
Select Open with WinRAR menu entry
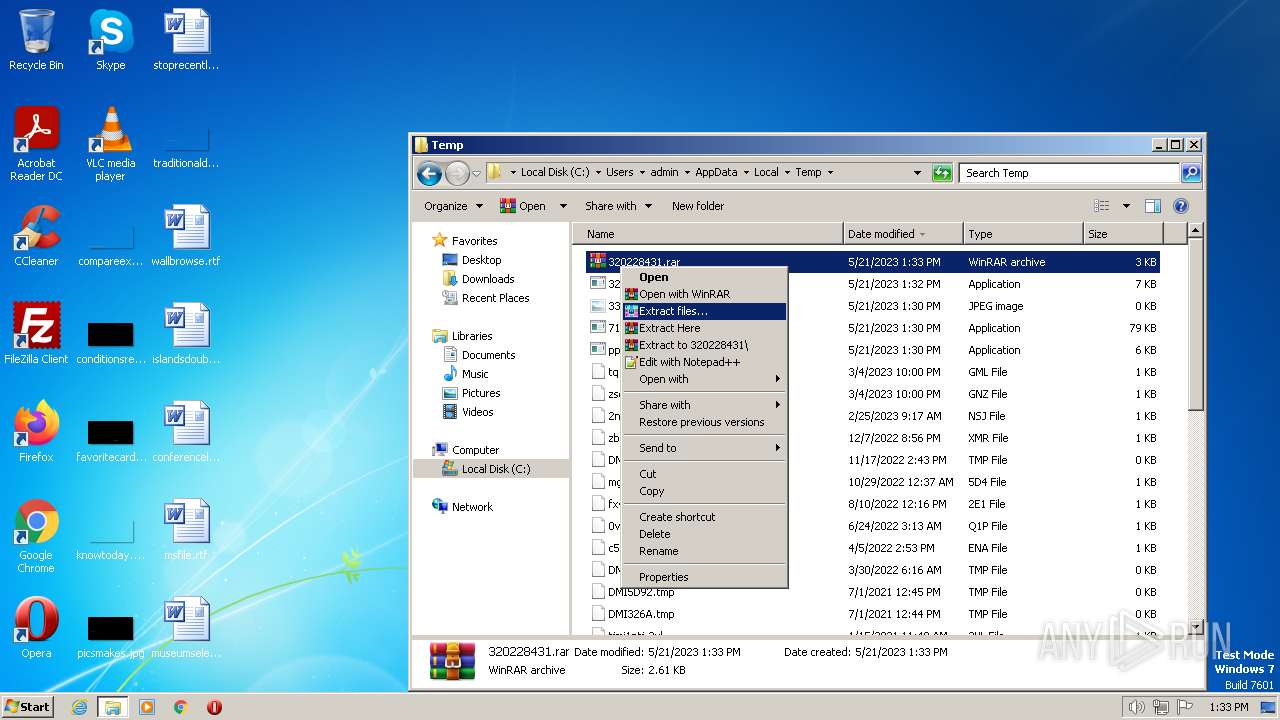coord(704,294)
